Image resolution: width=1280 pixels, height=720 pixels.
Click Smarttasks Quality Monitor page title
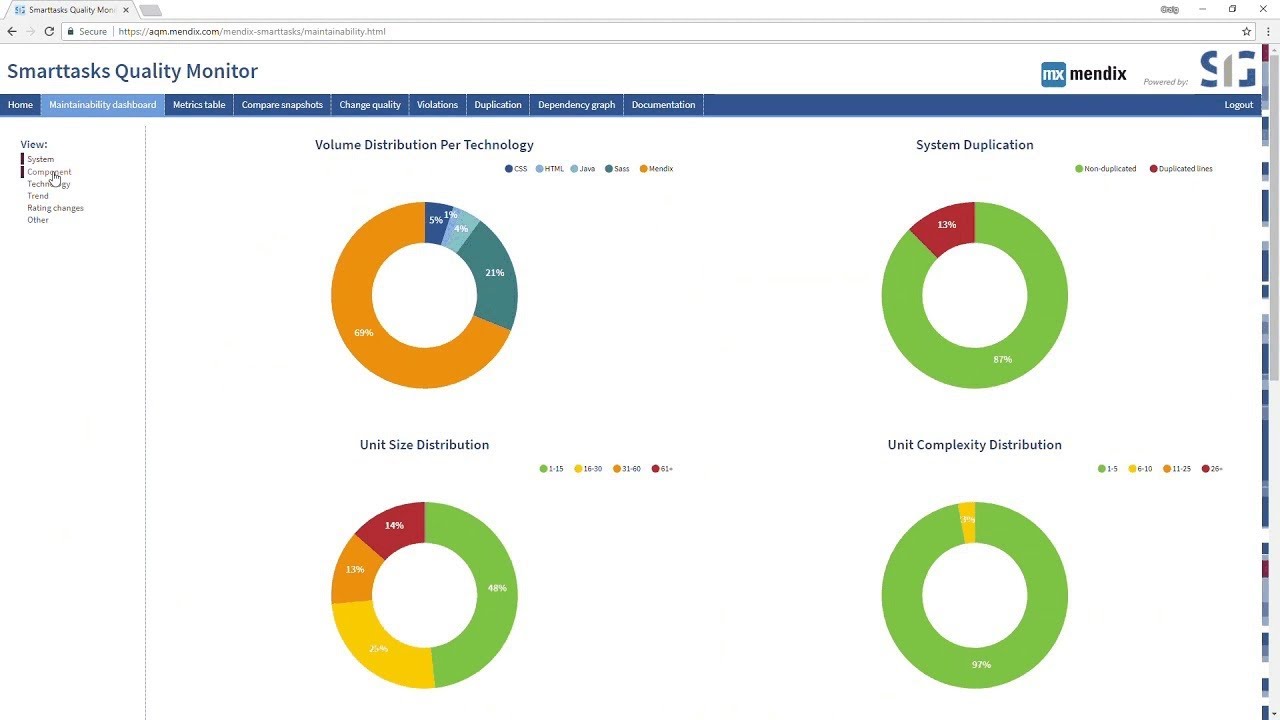tap(132, 71)
